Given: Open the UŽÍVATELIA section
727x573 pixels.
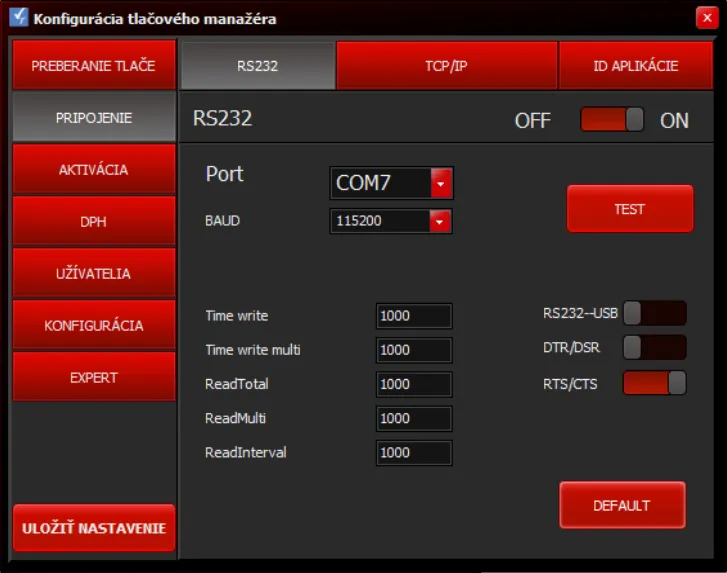Looking at the screenshot, I should 94,273.
